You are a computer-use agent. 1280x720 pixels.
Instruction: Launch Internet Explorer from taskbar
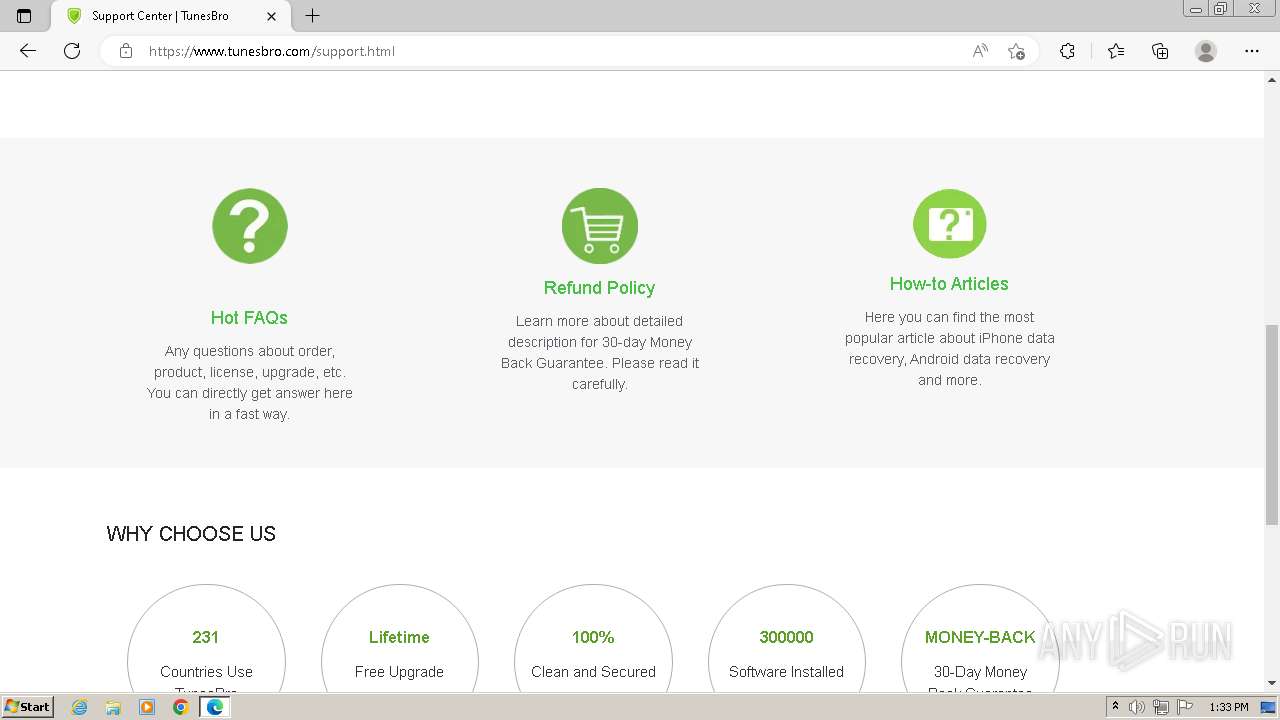point(80,707)
